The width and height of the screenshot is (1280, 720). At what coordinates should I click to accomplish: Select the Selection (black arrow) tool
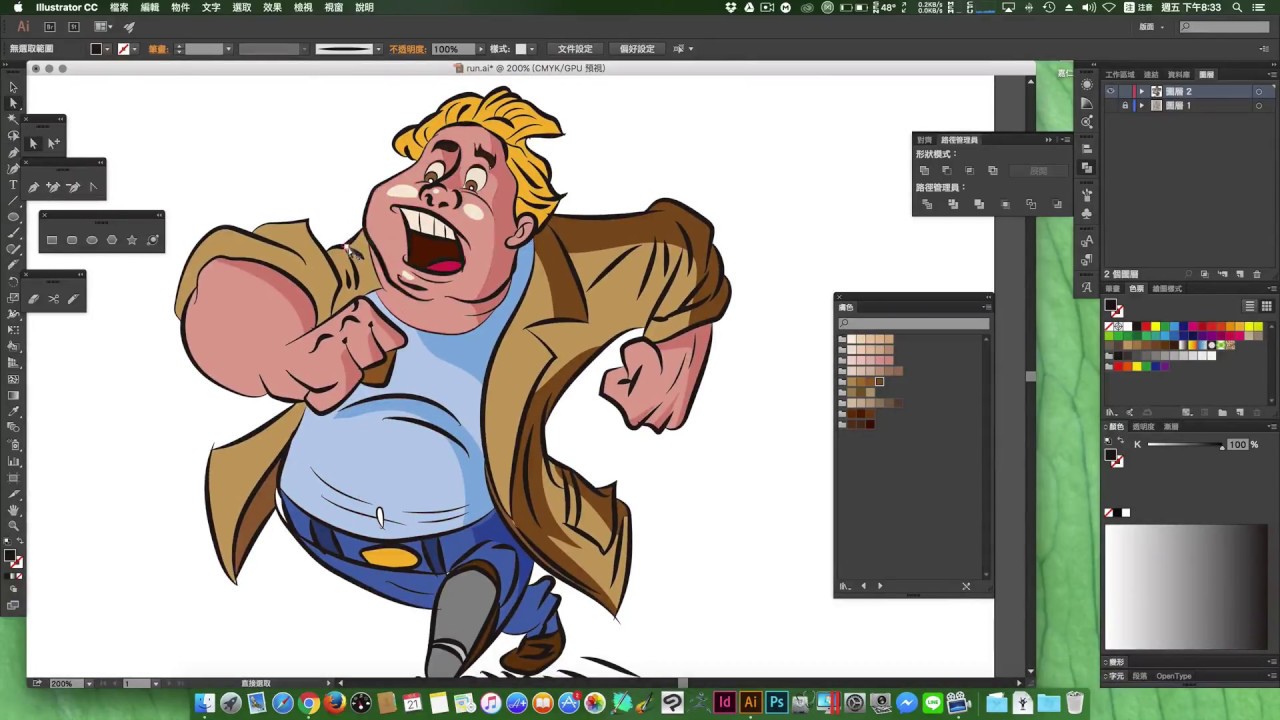[13, 87]
